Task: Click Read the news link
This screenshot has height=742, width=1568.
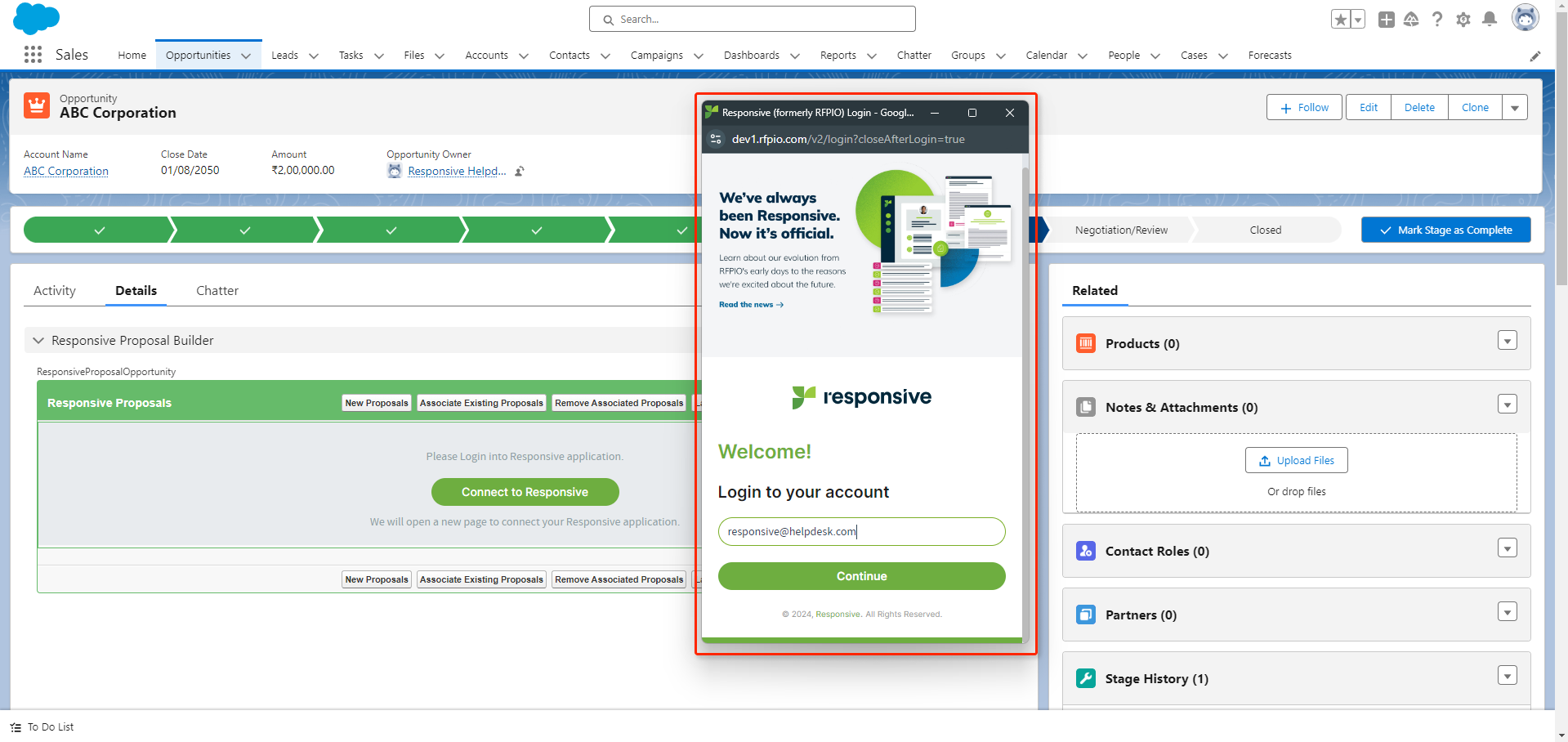Action: pos(751,305)
